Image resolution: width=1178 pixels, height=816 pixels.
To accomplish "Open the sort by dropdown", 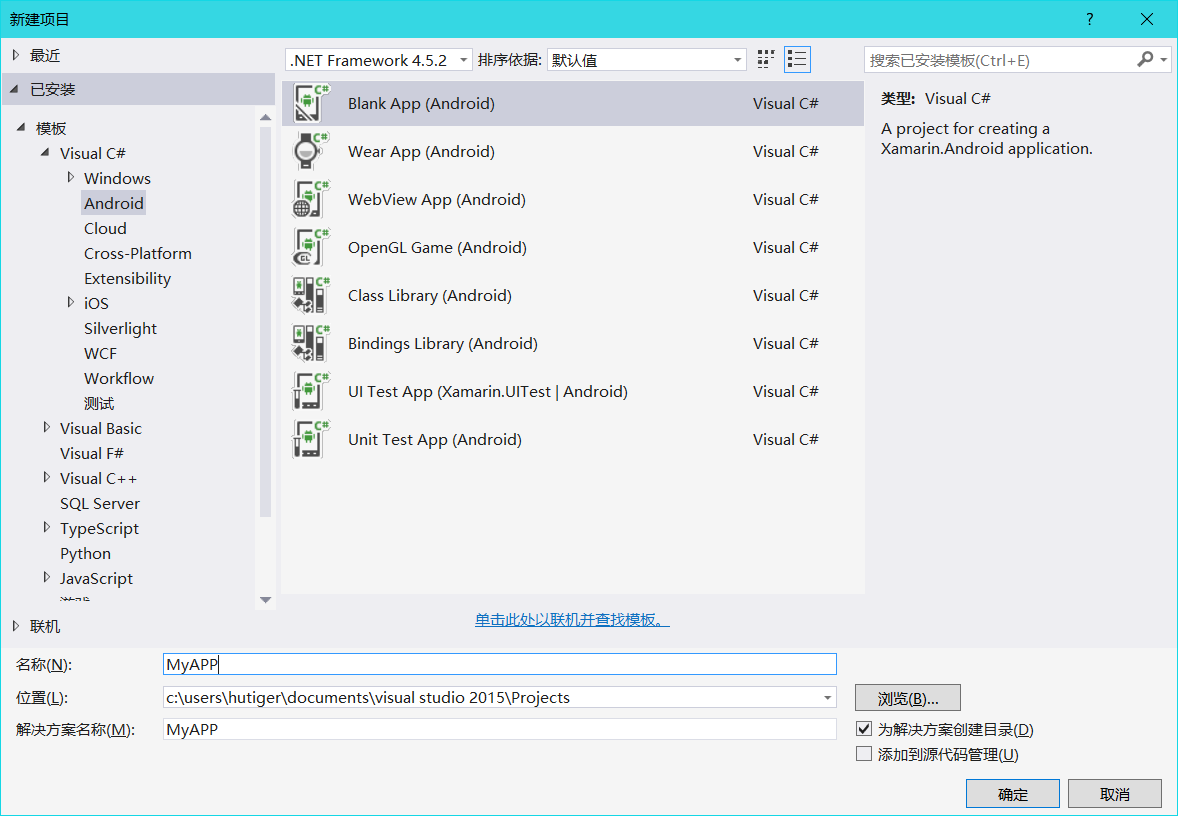I will click(647, 60).
